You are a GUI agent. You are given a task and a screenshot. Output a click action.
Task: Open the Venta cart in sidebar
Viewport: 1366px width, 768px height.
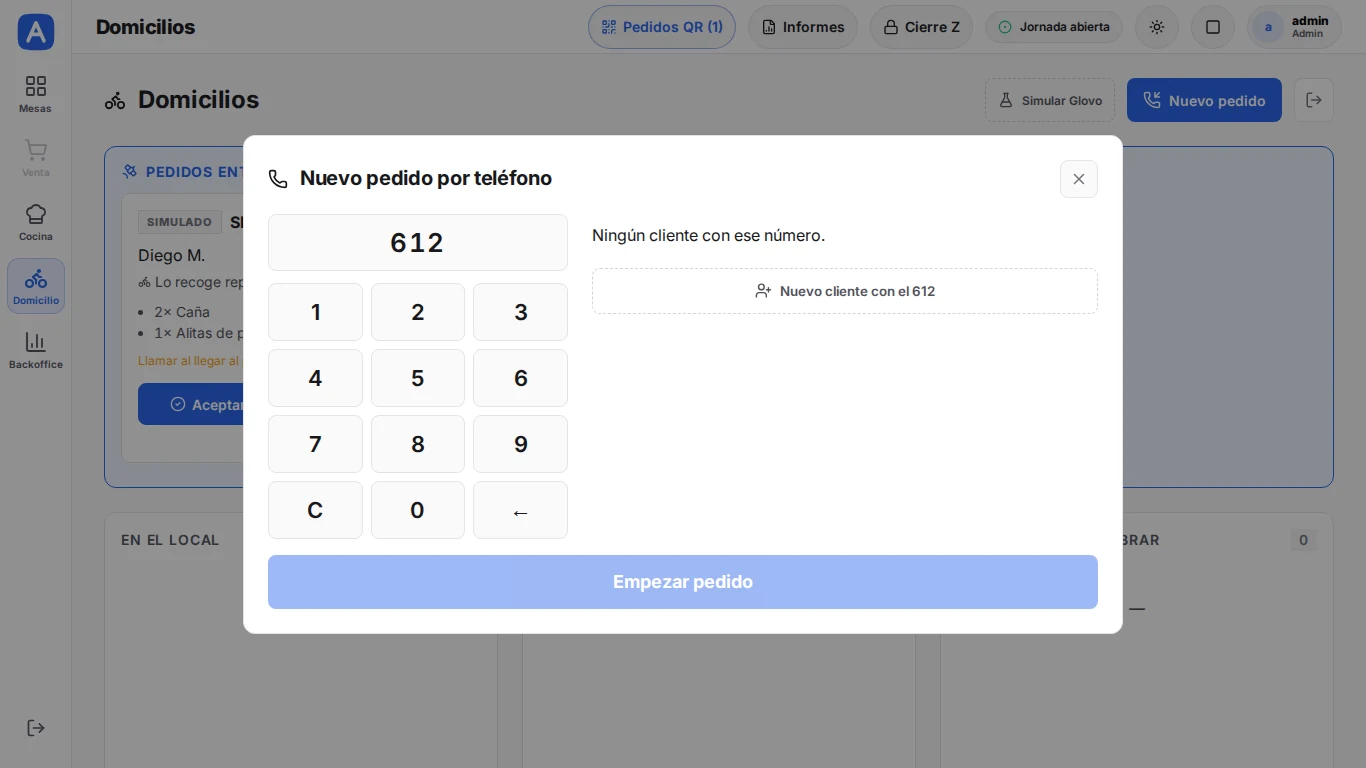pyautogui.click(x=35, y=158)
